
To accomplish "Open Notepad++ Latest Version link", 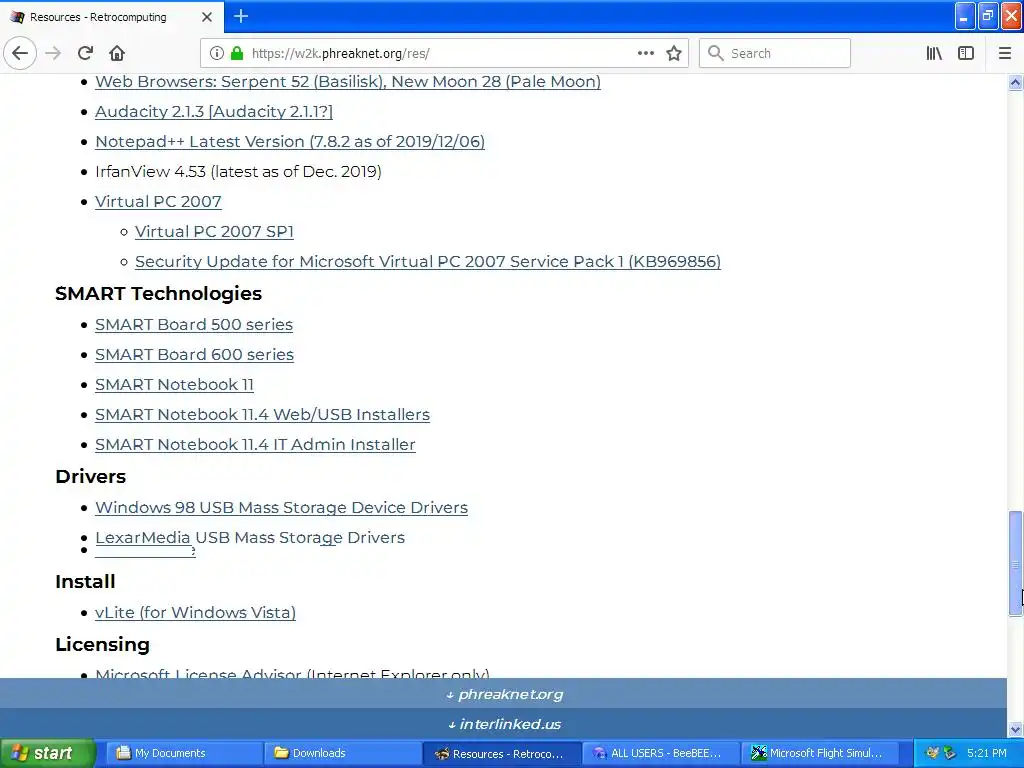I will [x=290, y=142].
